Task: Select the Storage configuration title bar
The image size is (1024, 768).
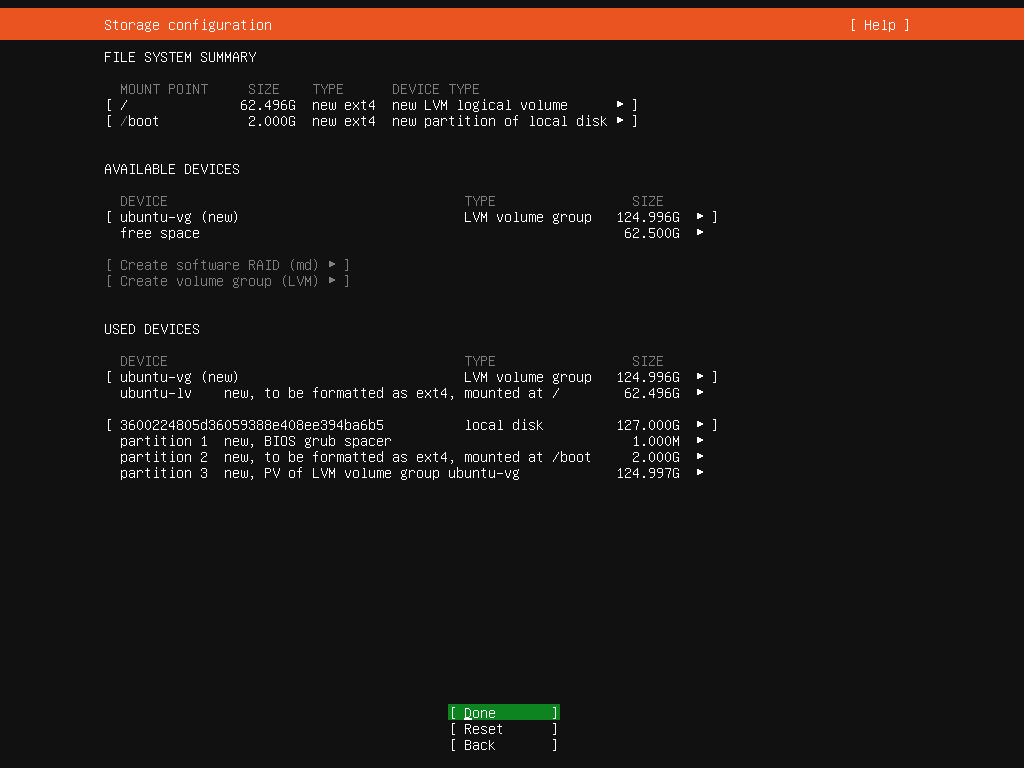Action: pyautogui.click(x=186, y=24)
